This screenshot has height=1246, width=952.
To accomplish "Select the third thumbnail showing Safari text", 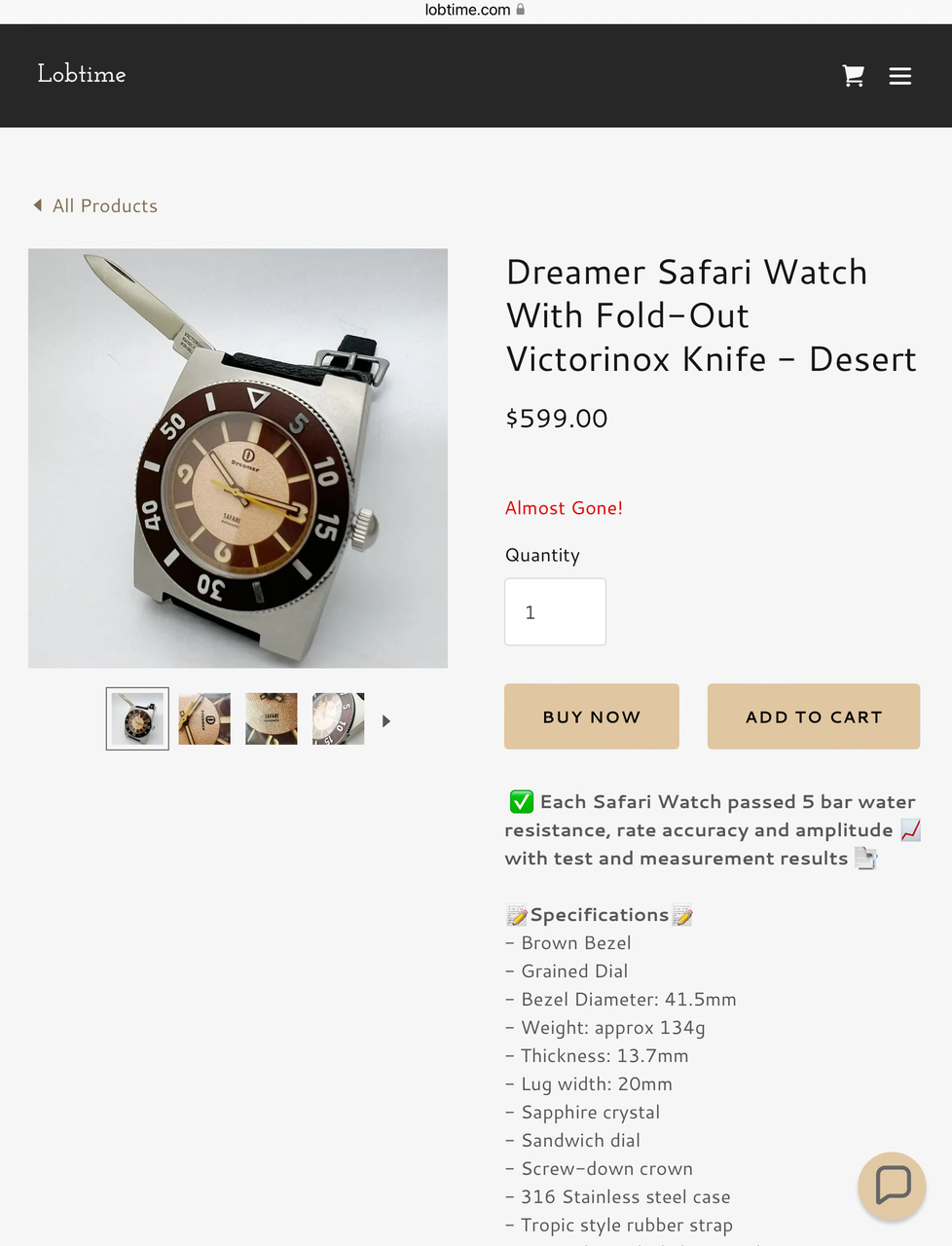I will coord(272,719).
